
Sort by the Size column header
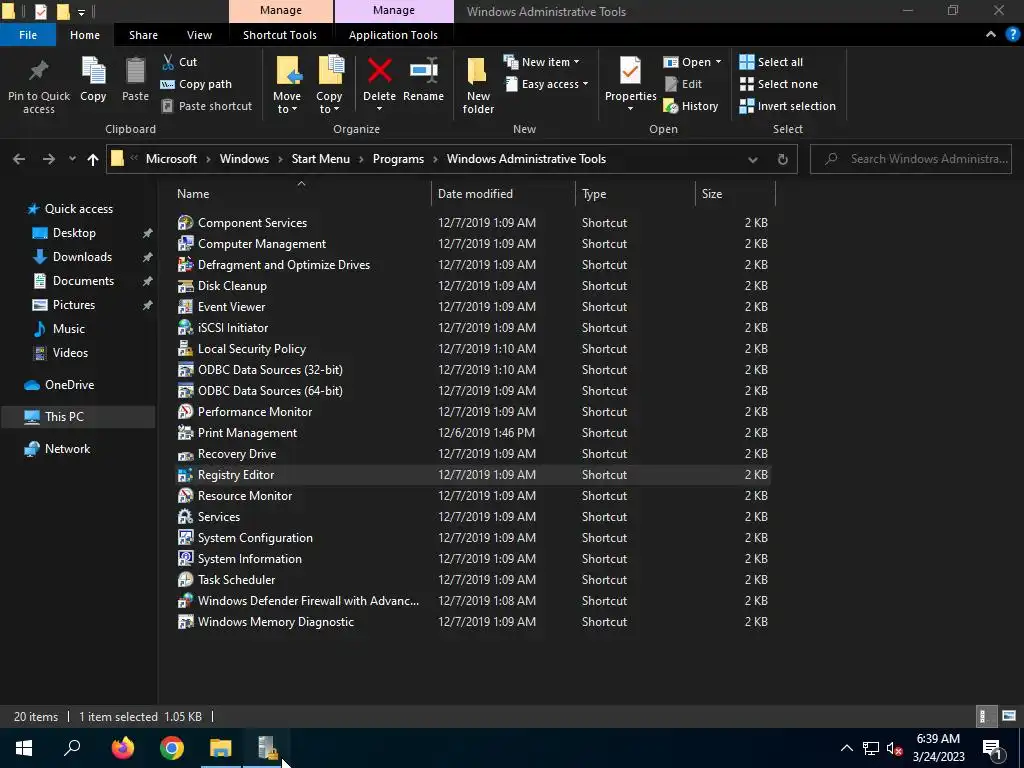tap(735, 194)
